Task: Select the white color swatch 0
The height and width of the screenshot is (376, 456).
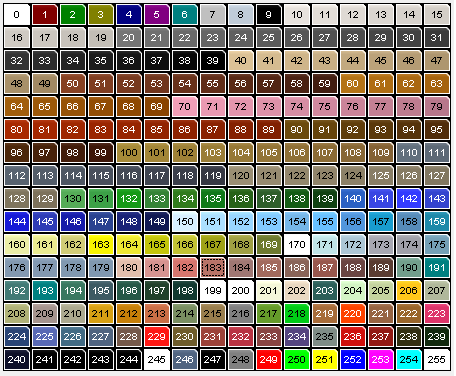Action: (x=17, y=15)
